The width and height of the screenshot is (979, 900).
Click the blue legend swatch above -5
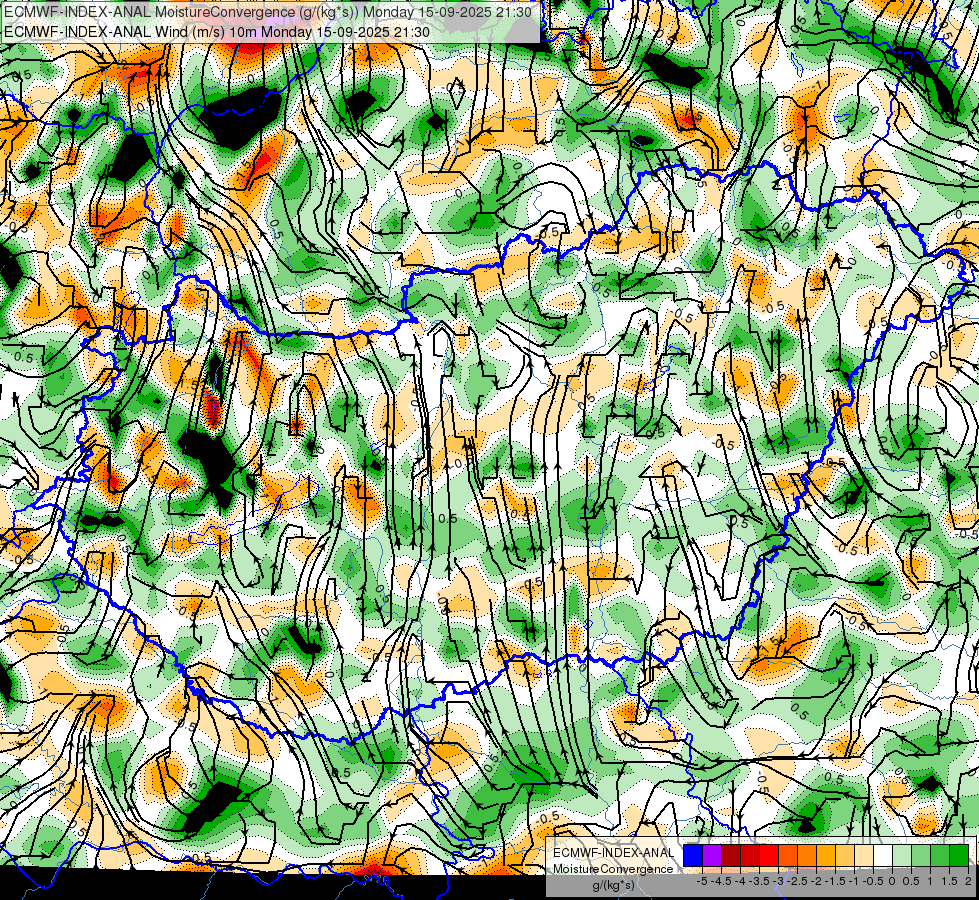[693, 856]
